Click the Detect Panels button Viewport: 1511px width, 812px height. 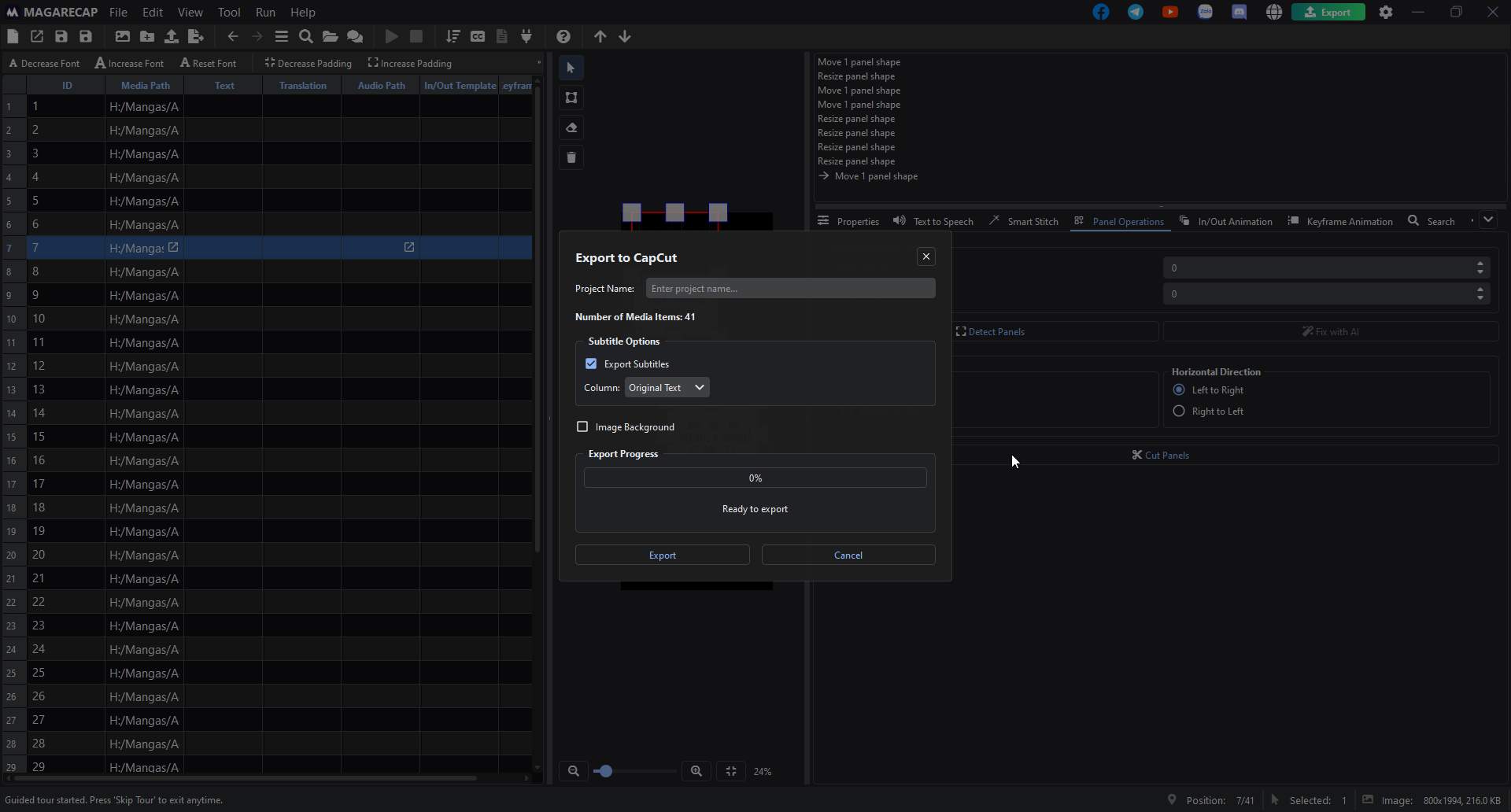click(990, 331)
